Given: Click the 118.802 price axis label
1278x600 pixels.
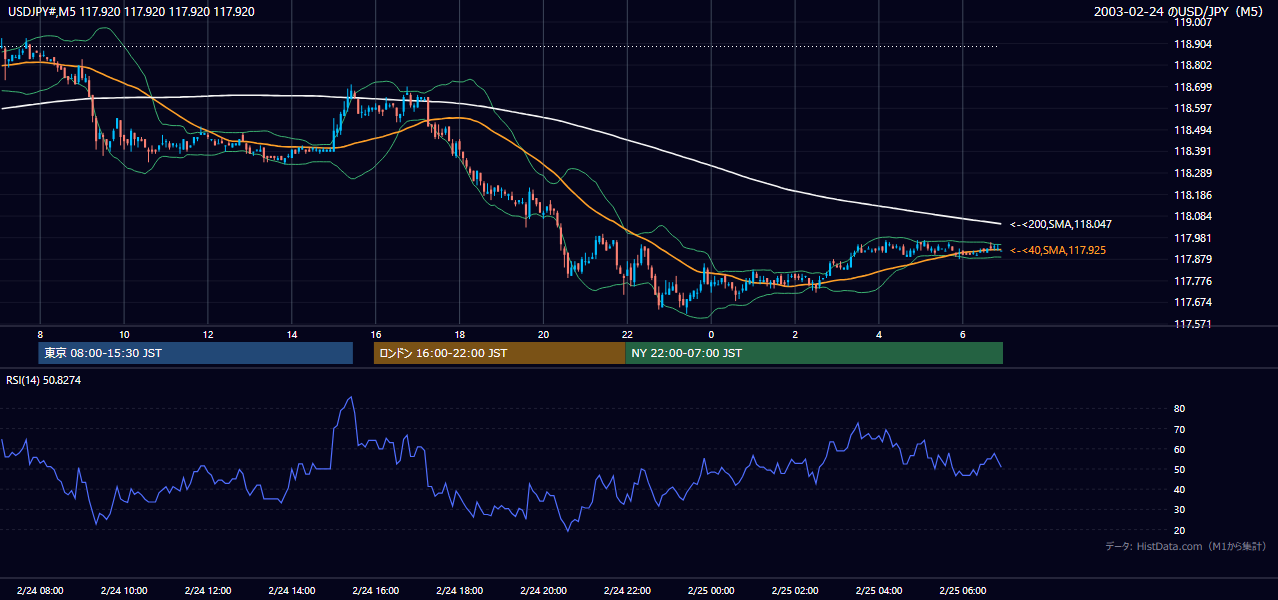Looking at the screenshot, I should 1193,65.
